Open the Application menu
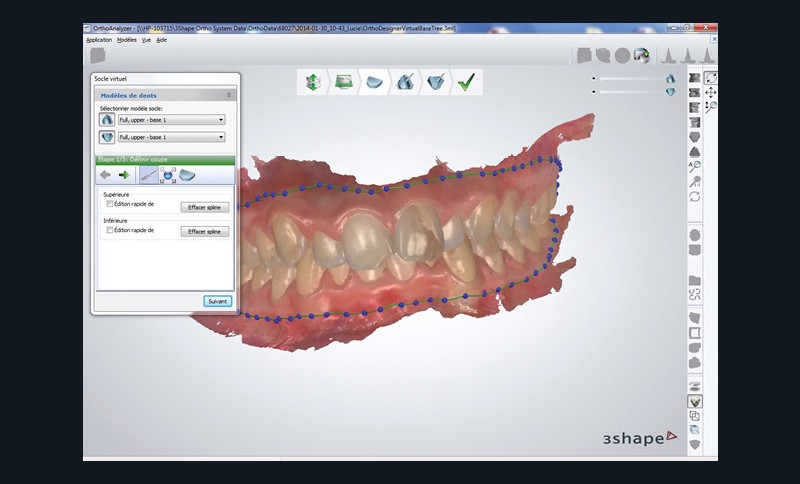Image resolution: width=800 pixels, height=484 pixels. 98,39
